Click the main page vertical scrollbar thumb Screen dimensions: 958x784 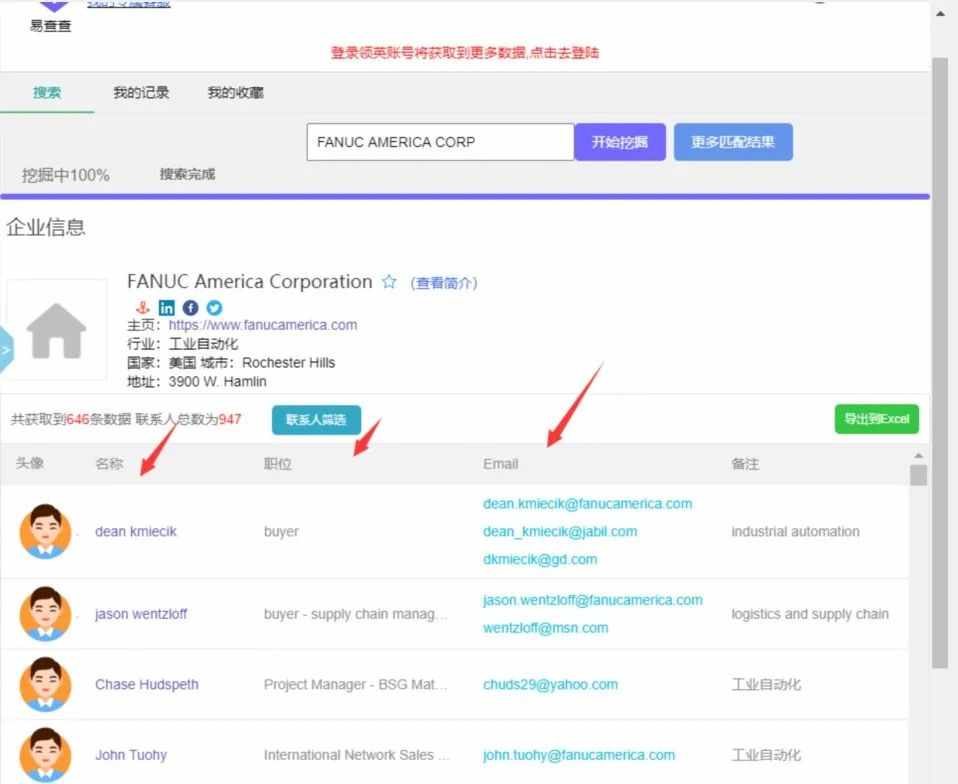pos(940,363)
